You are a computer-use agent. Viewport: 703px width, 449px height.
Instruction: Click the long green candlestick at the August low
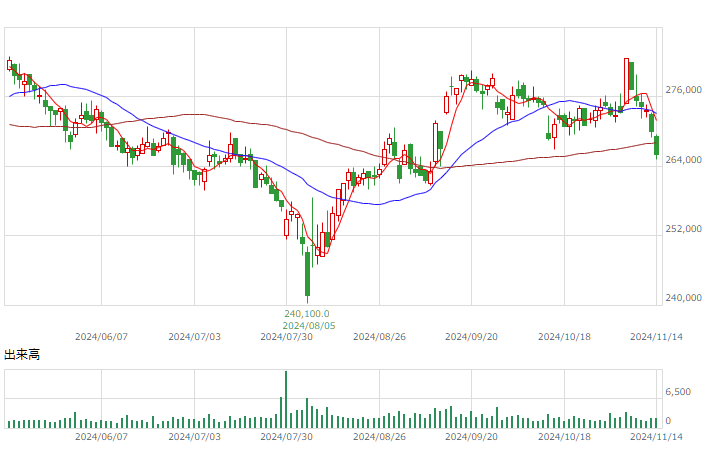pyautogui.click(x=308, y=274)
